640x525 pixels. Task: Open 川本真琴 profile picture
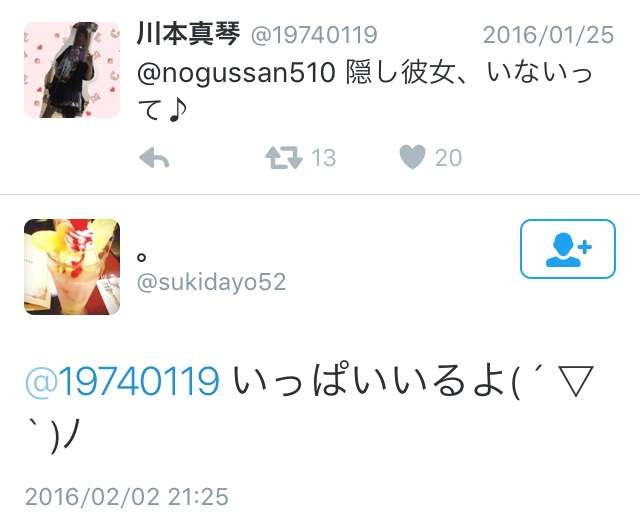click(x=72, y=70)
